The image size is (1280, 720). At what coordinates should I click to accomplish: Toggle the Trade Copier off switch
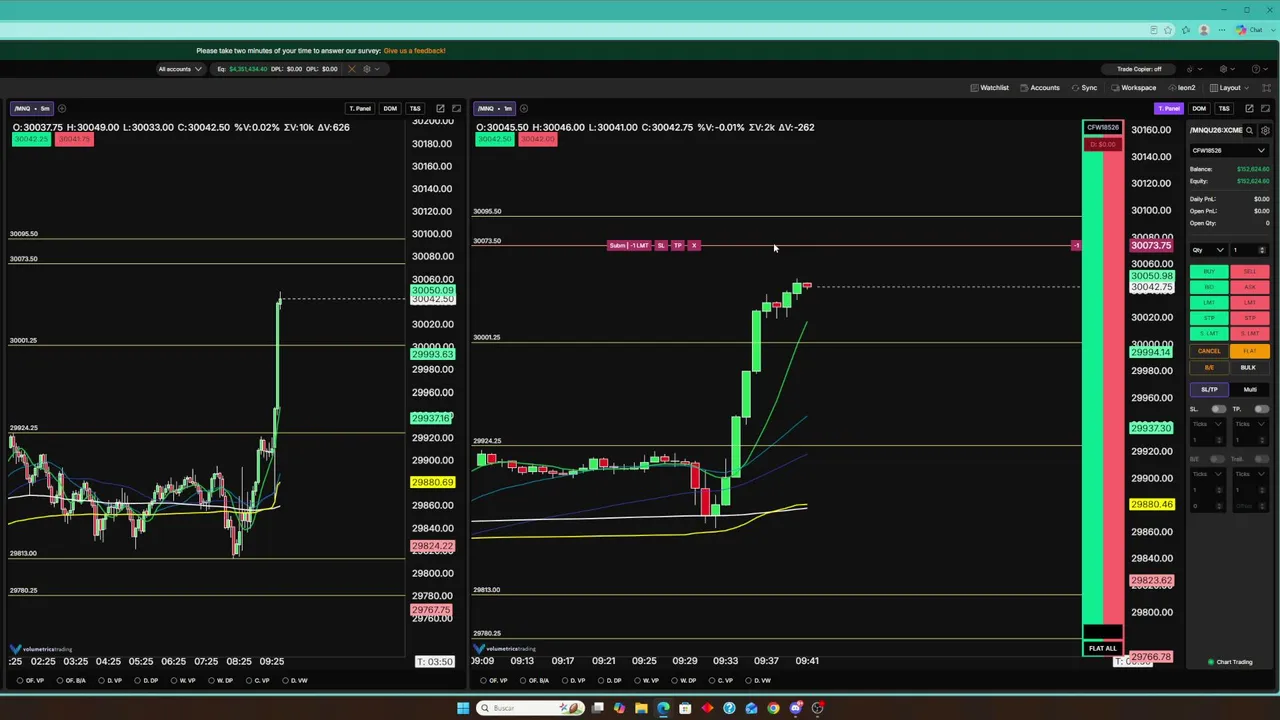click(1139, 69)
